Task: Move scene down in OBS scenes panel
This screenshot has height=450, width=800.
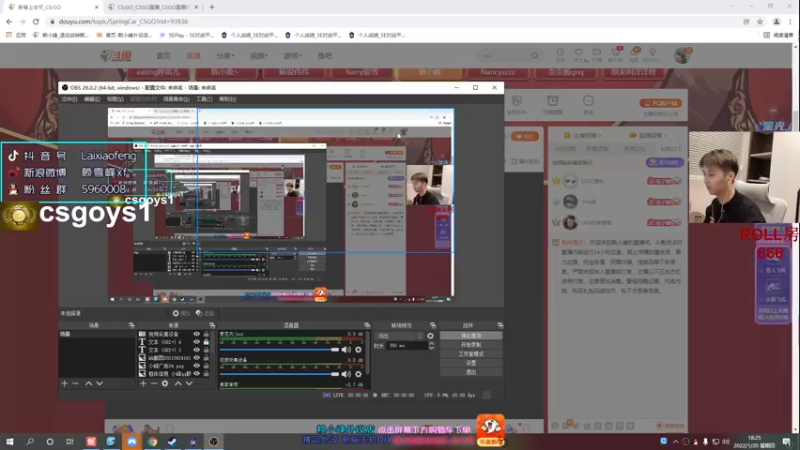Action: 99,383
